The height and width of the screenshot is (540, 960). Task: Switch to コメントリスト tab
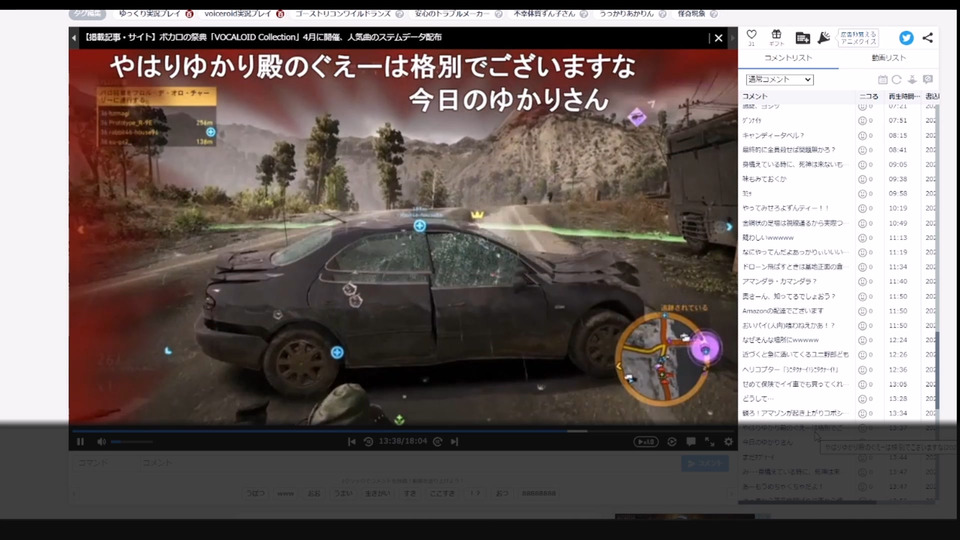pos(788,59)
